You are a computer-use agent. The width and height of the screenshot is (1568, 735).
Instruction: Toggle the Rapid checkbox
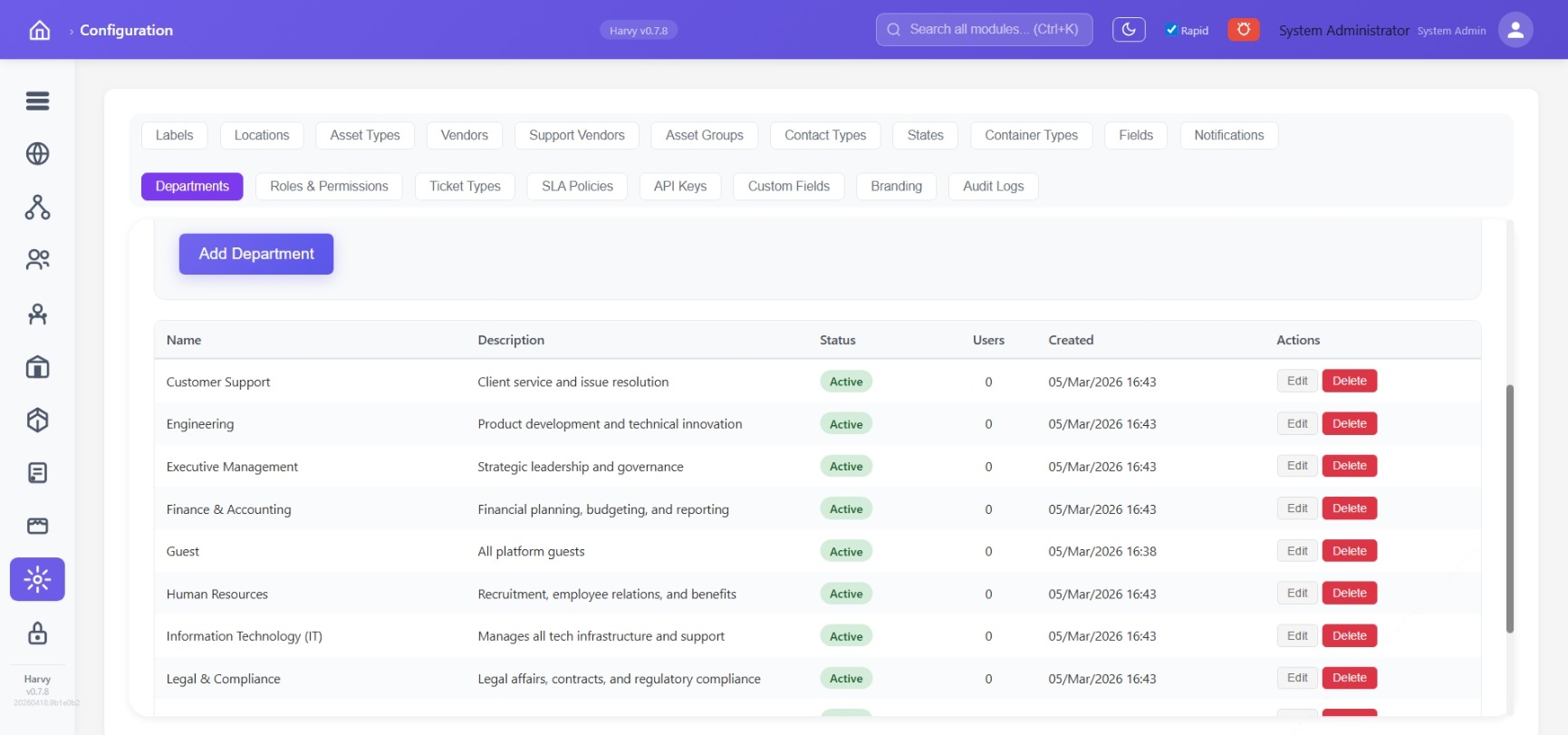click(x=1171, y=30)
